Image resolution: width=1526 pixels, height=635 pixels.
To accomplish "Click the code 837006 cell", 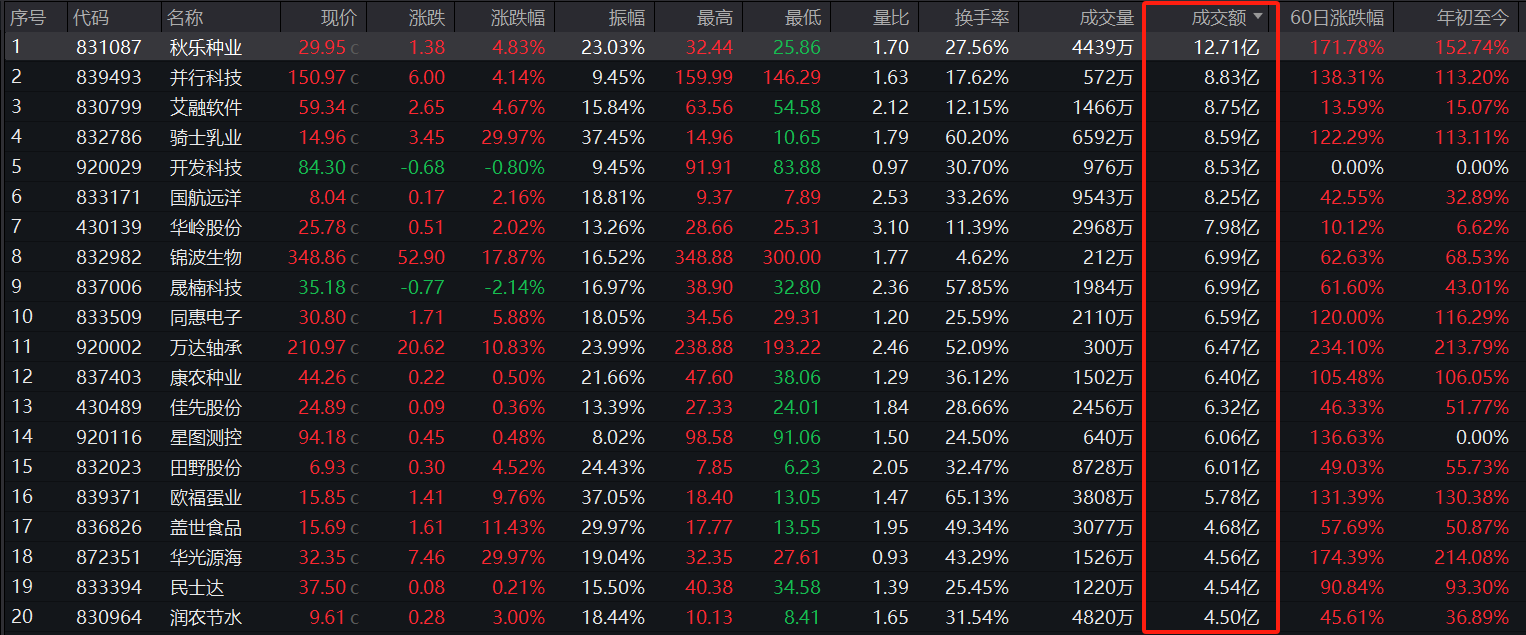I will (x=109, y=287).
